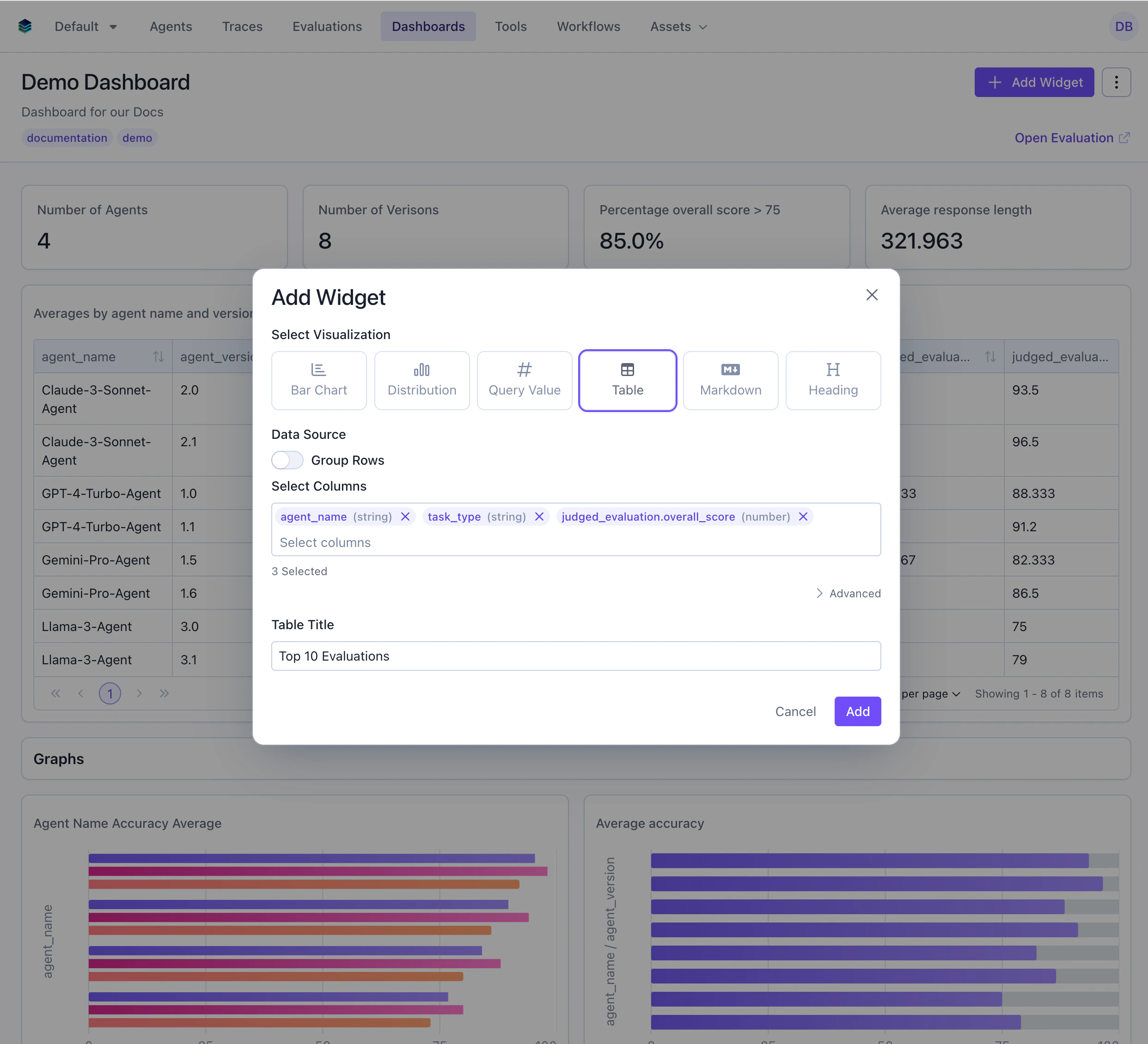Pick the Query Value hash icon
Image resolution: width=1148 pixels, height=1044 pixels.
pos(524,370)
